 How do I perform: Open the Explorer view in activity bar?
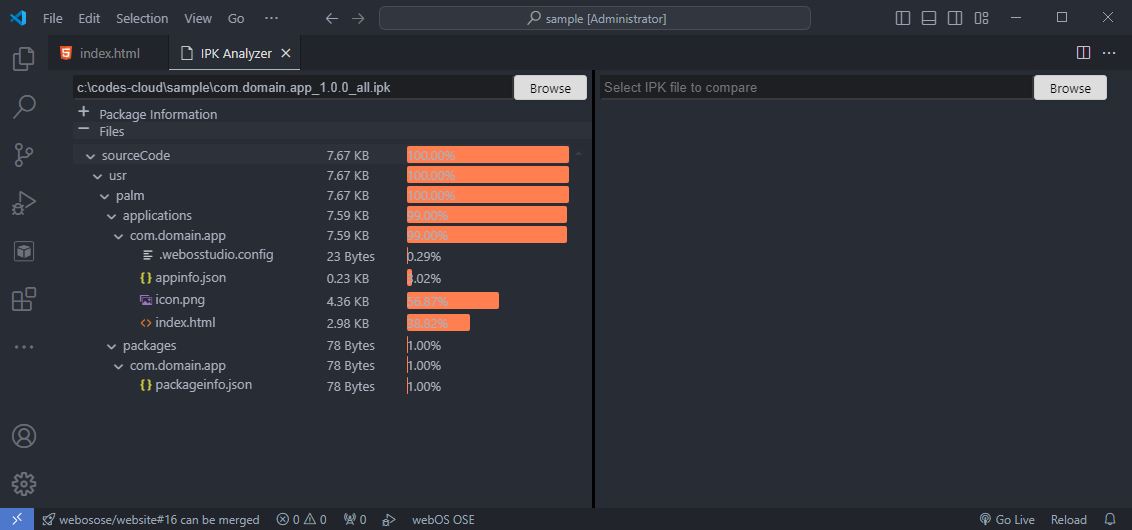pos(24,58)
